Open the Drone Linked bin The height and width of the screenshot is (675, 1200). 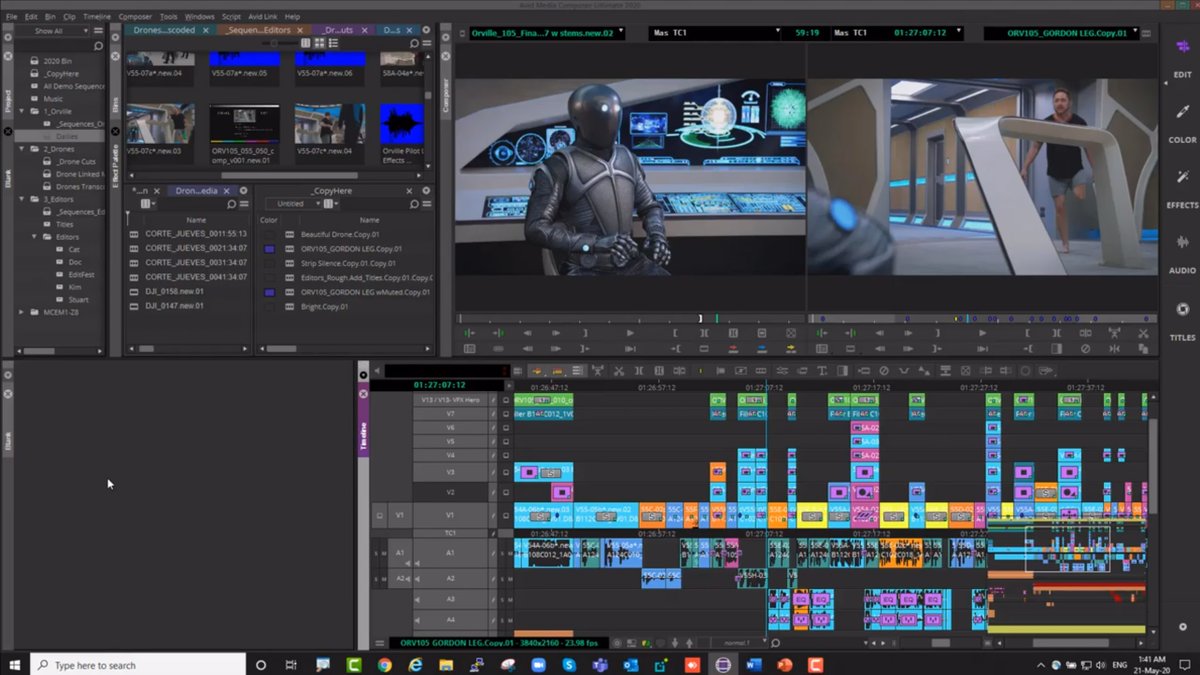click(80, 174)
